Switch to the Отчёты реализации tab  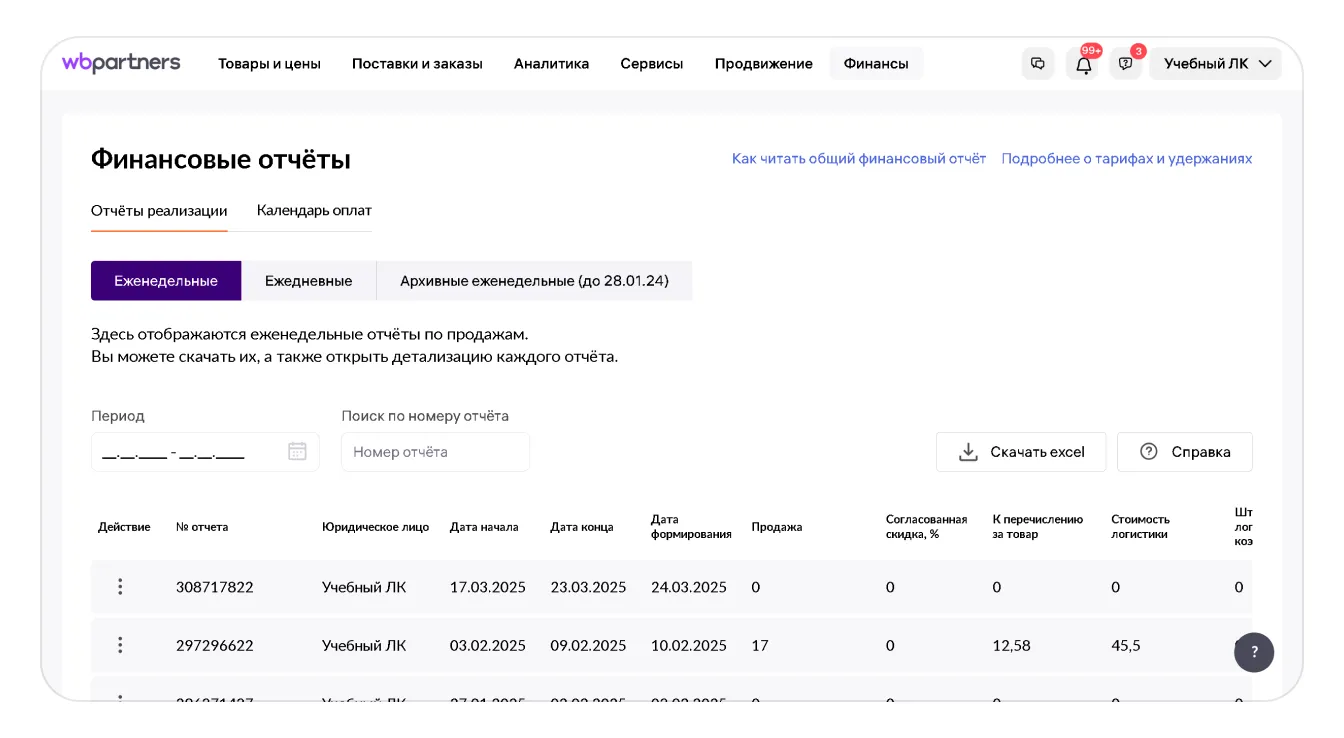(x=159, y=211)
